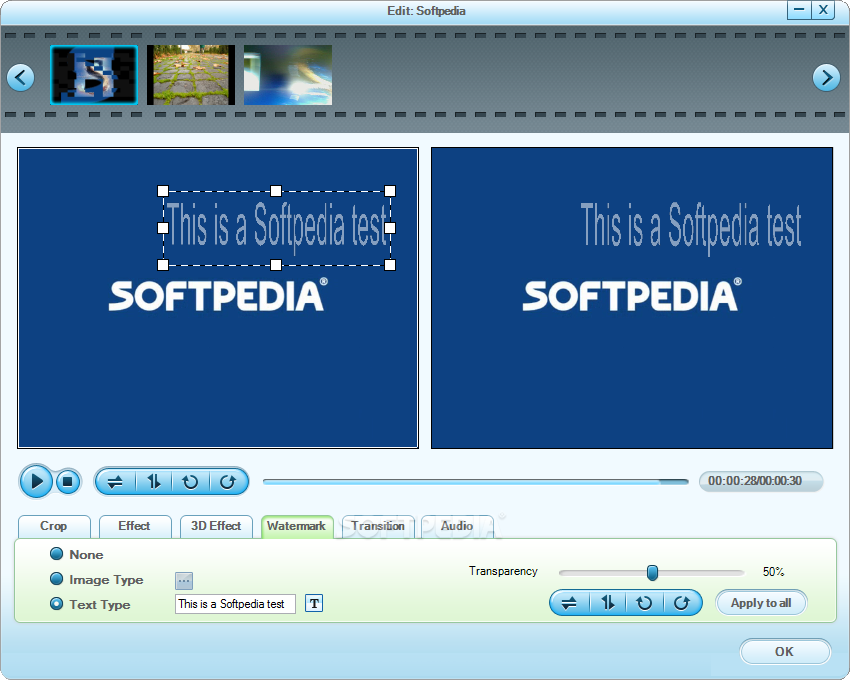Click the video playback progress bar

(x=475, y=482)
